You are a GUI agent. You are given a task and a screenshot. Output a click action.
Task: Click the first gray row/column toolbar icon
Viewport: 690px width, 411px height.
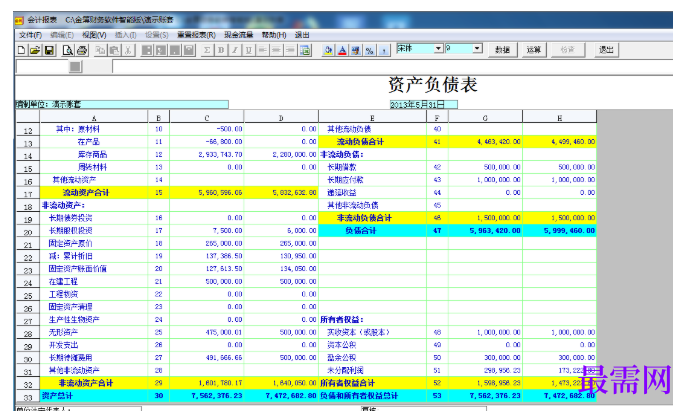pyautogui.click(x=147, y=50)
